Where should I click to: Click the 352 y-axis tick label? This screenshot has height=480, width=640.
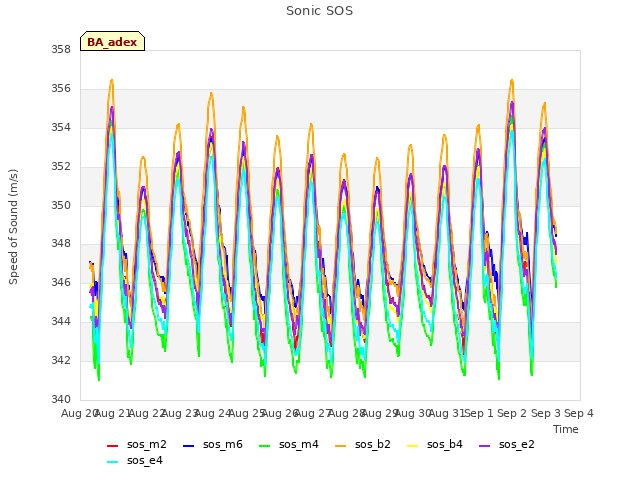pos(61,167)
